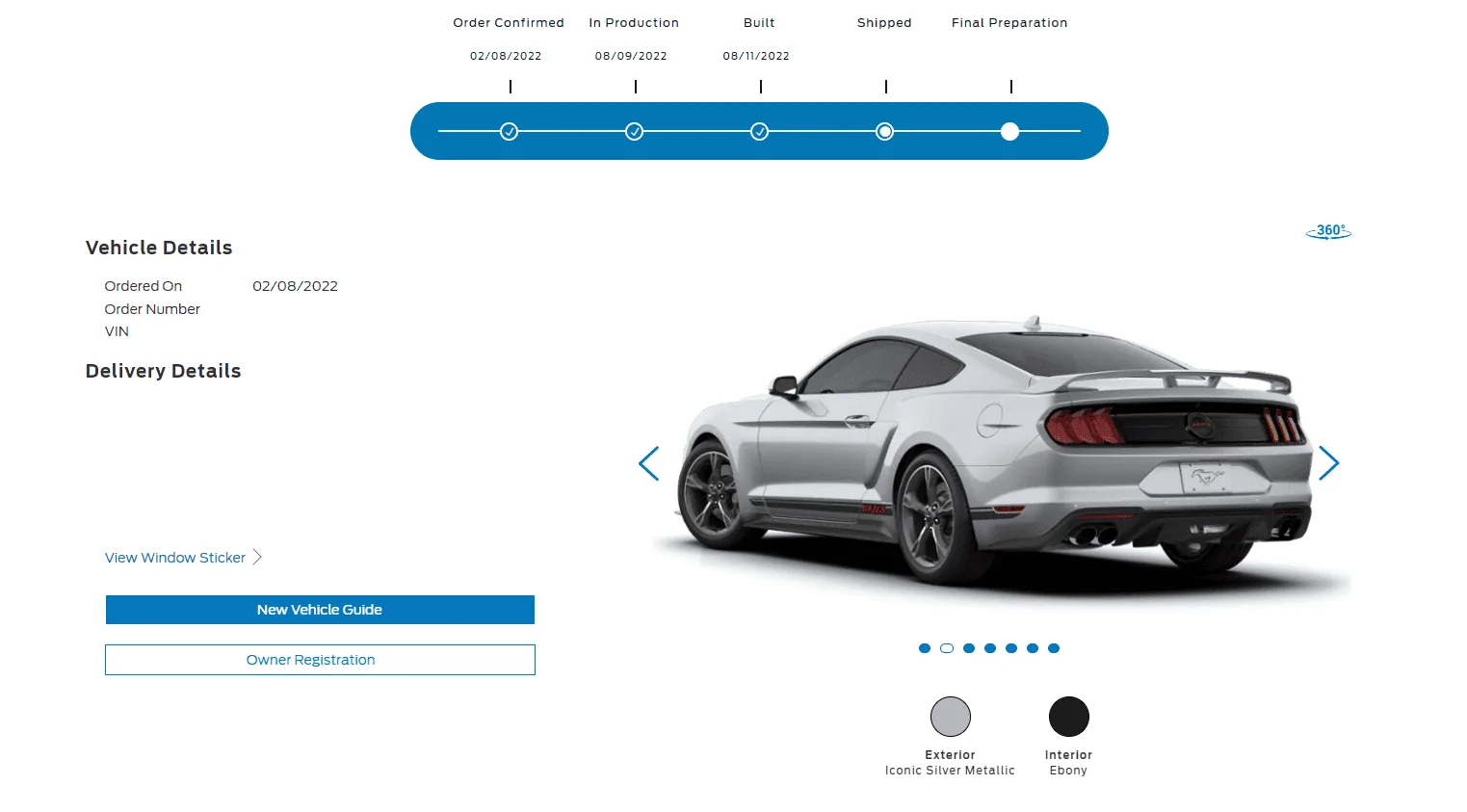Image resolution: width=1467 pixels, height=812 pixels.
Task: Choose the Iconic Silver Metallic exterior swatch
Action: (x=951, y=717)
